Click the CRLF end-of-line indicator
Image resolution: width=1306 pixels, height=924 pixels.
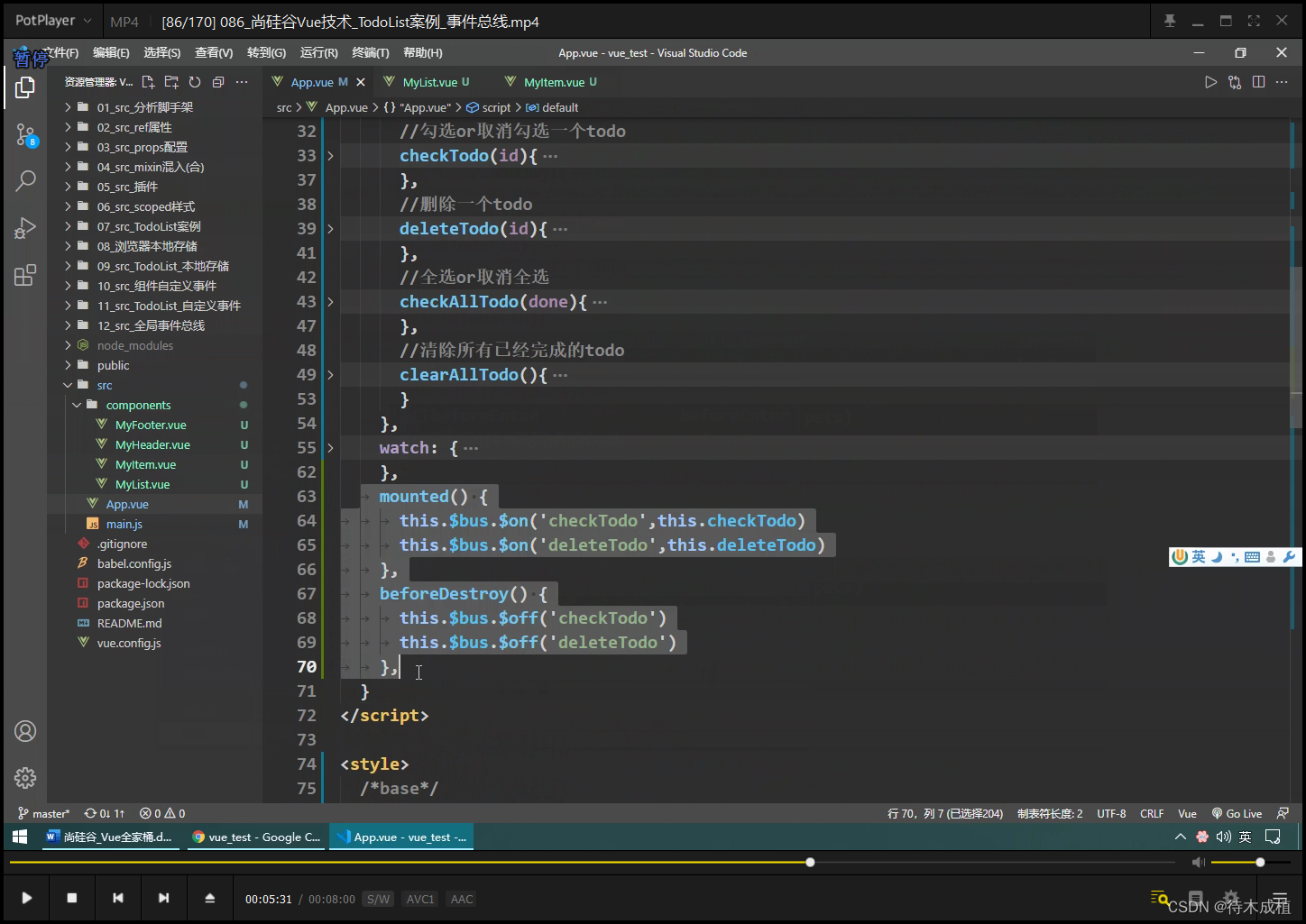click(1152, 813)
